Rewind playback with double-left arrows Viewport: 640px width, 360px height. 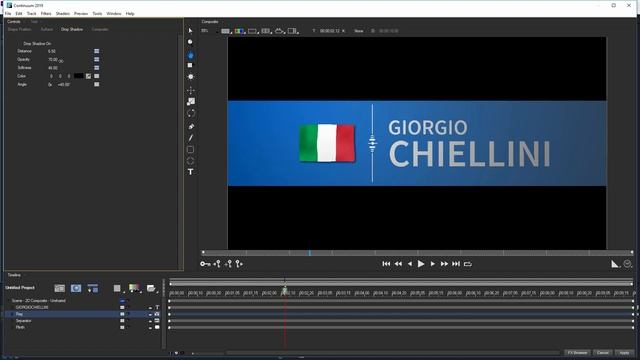tap(398, 264)
